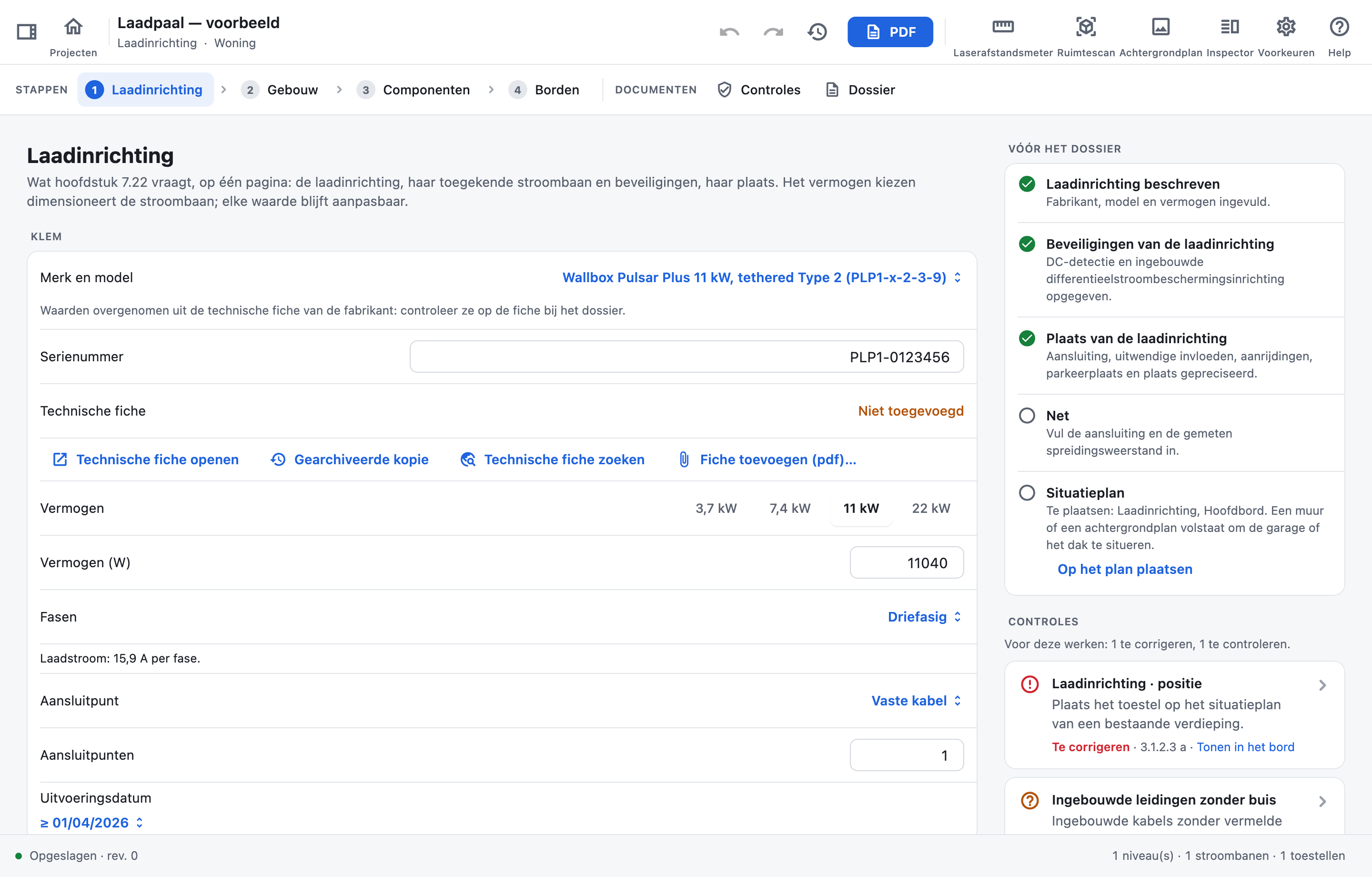Open Merk en model Wallbox dropdown
The width and height of the screenshot is (1372, 877).
762,278
